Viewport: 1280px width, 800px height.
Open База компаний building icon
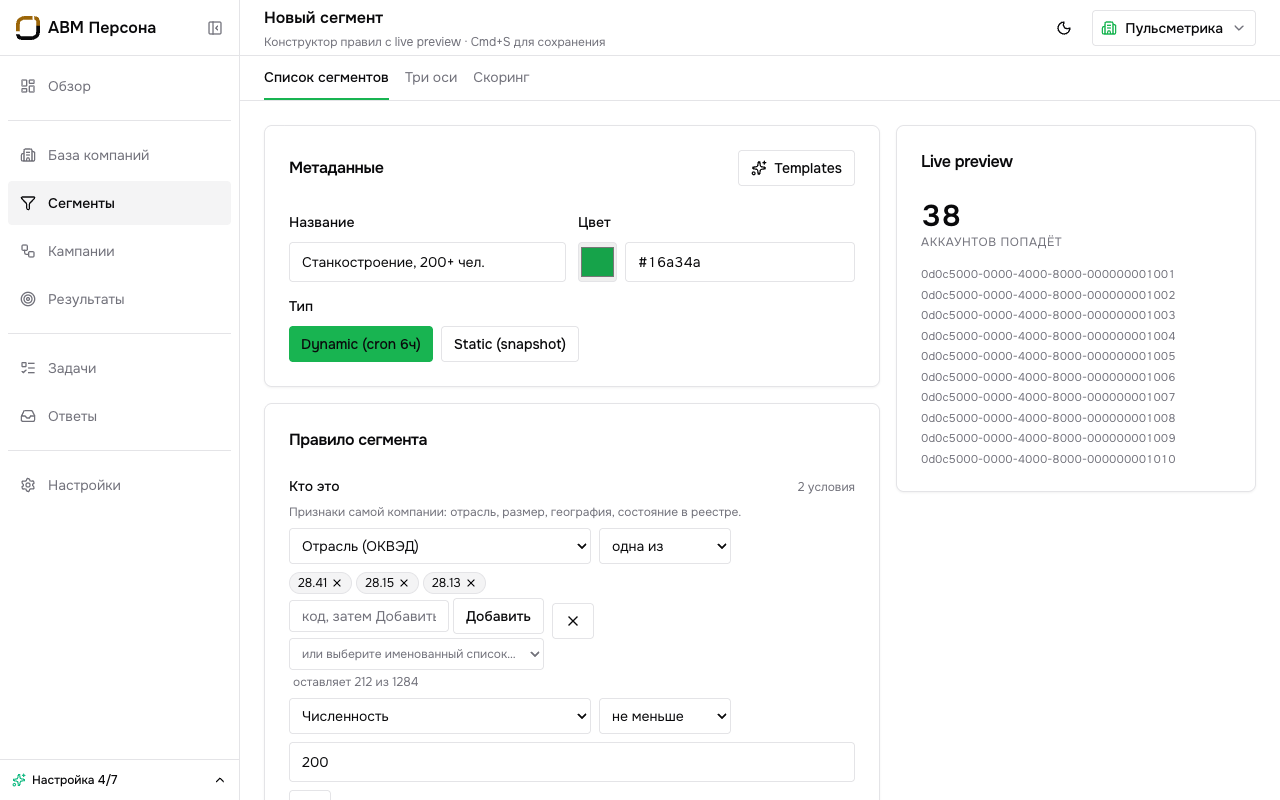28,155
